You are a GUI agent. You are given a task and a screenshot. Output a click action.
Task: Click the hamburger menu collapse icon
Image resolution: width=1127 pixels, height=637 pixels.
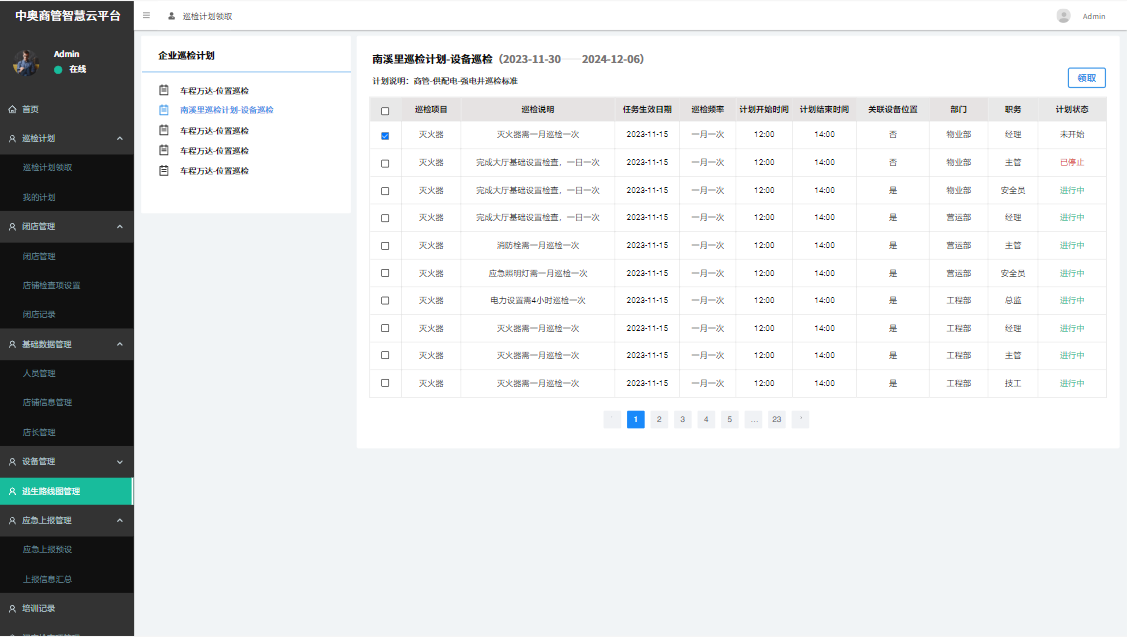[x=147, y=16]
